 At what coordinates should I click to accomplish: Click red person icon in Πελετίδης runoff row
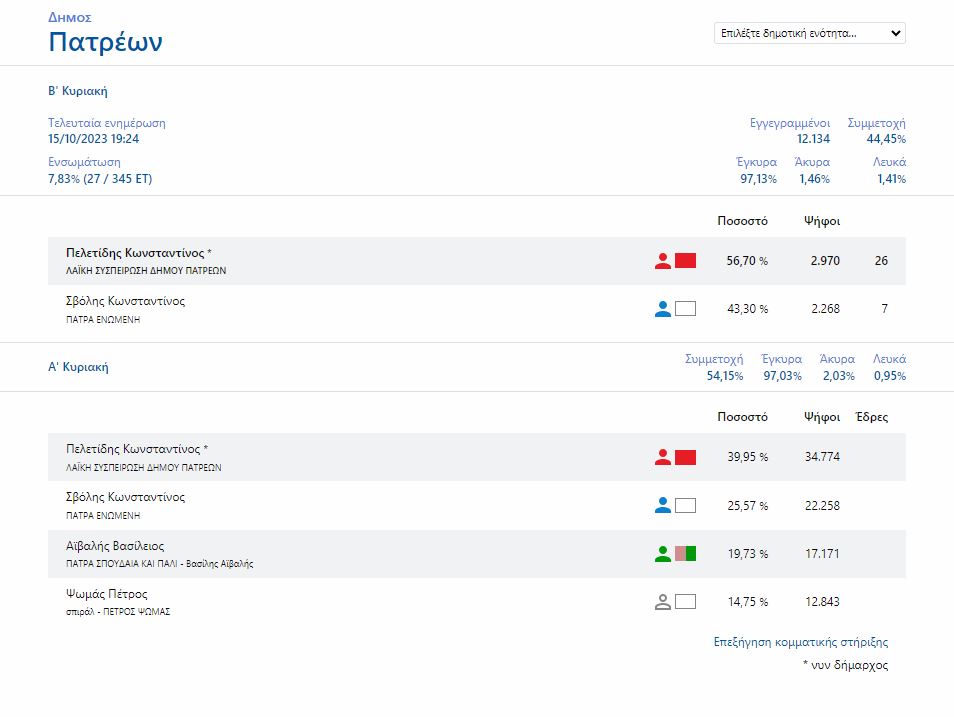pos(662,261)
